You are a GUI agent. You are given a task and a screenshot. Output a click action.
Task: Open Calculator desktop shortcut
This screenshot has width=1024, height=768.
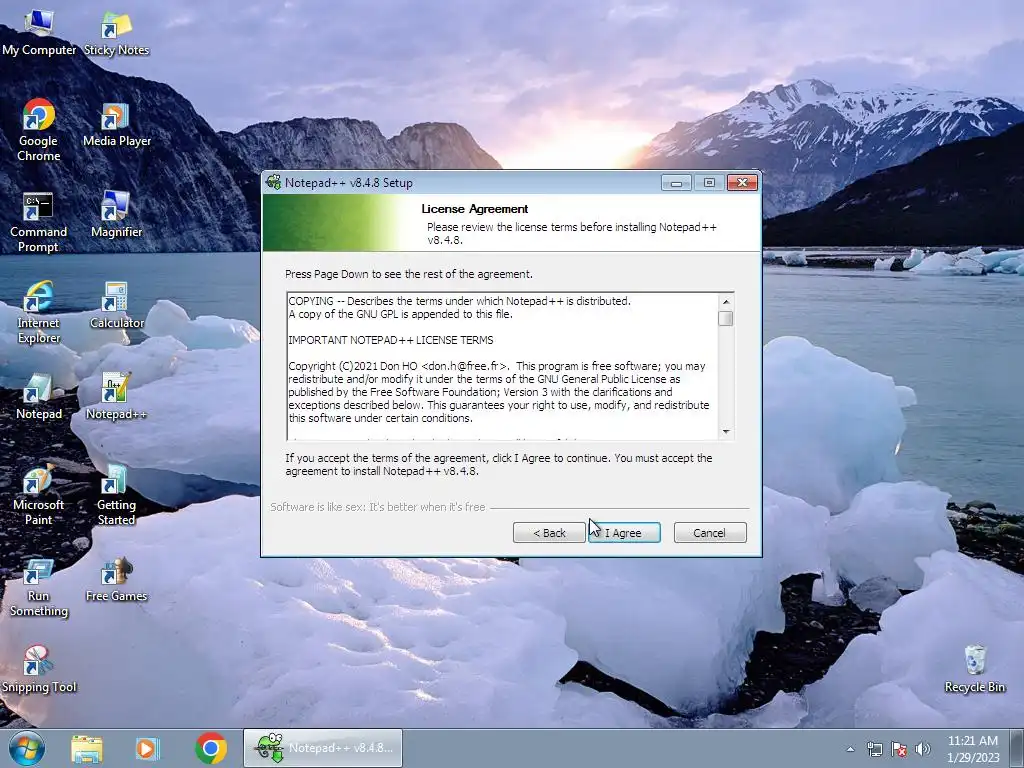pos(116,306)
